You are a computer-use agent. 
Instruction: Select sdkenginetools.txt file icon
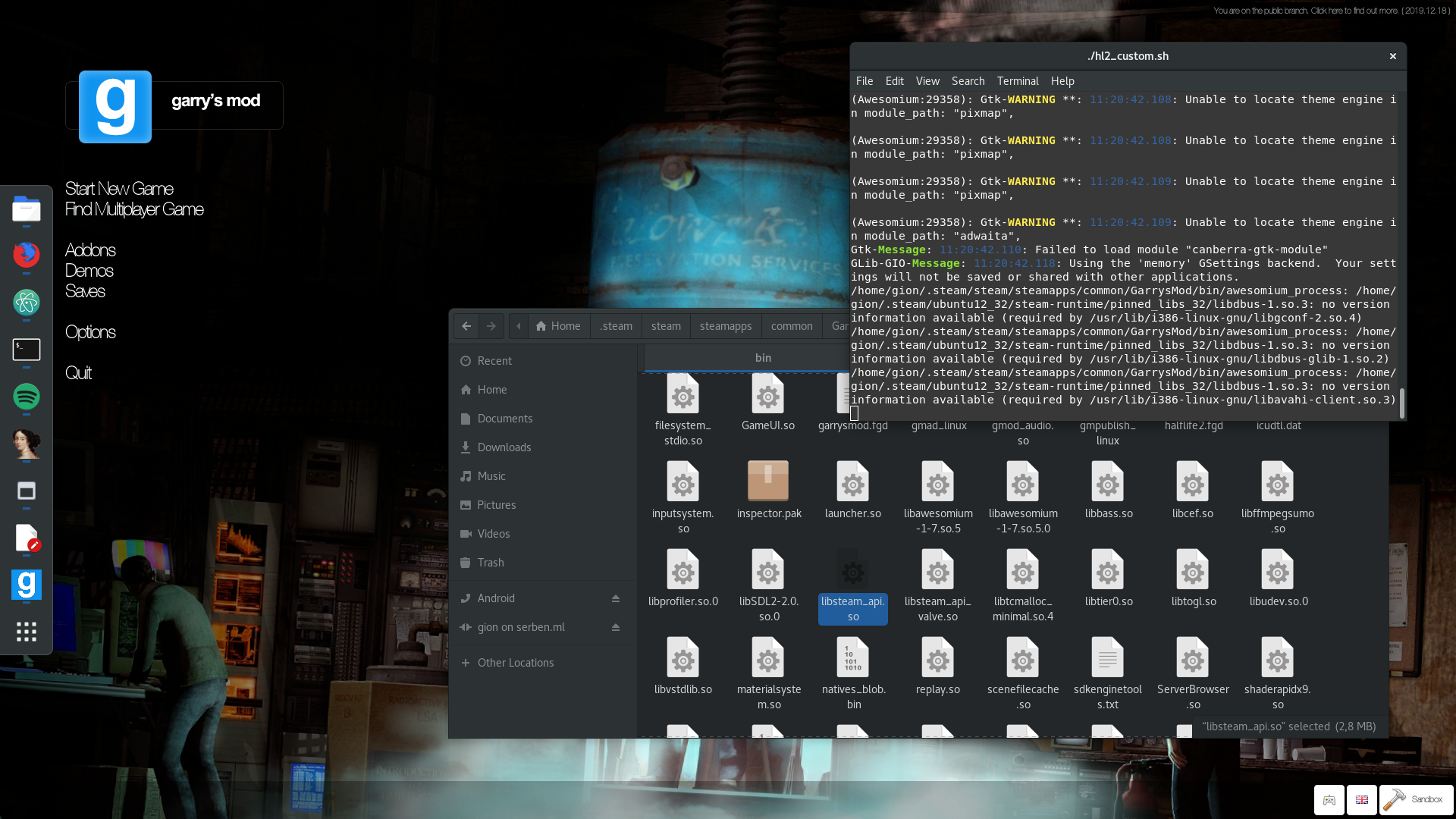pos(1108,657)
